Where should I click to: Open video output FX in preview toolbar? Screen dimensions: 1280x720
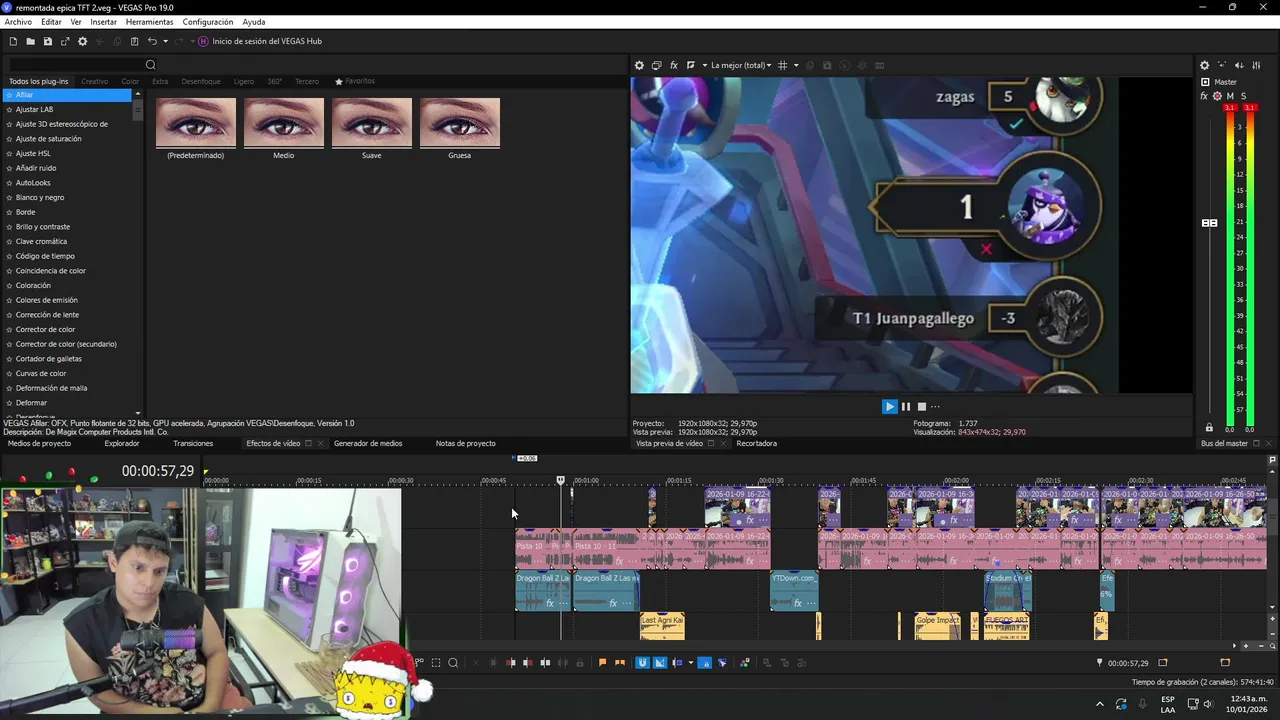[x=674, y=65]
